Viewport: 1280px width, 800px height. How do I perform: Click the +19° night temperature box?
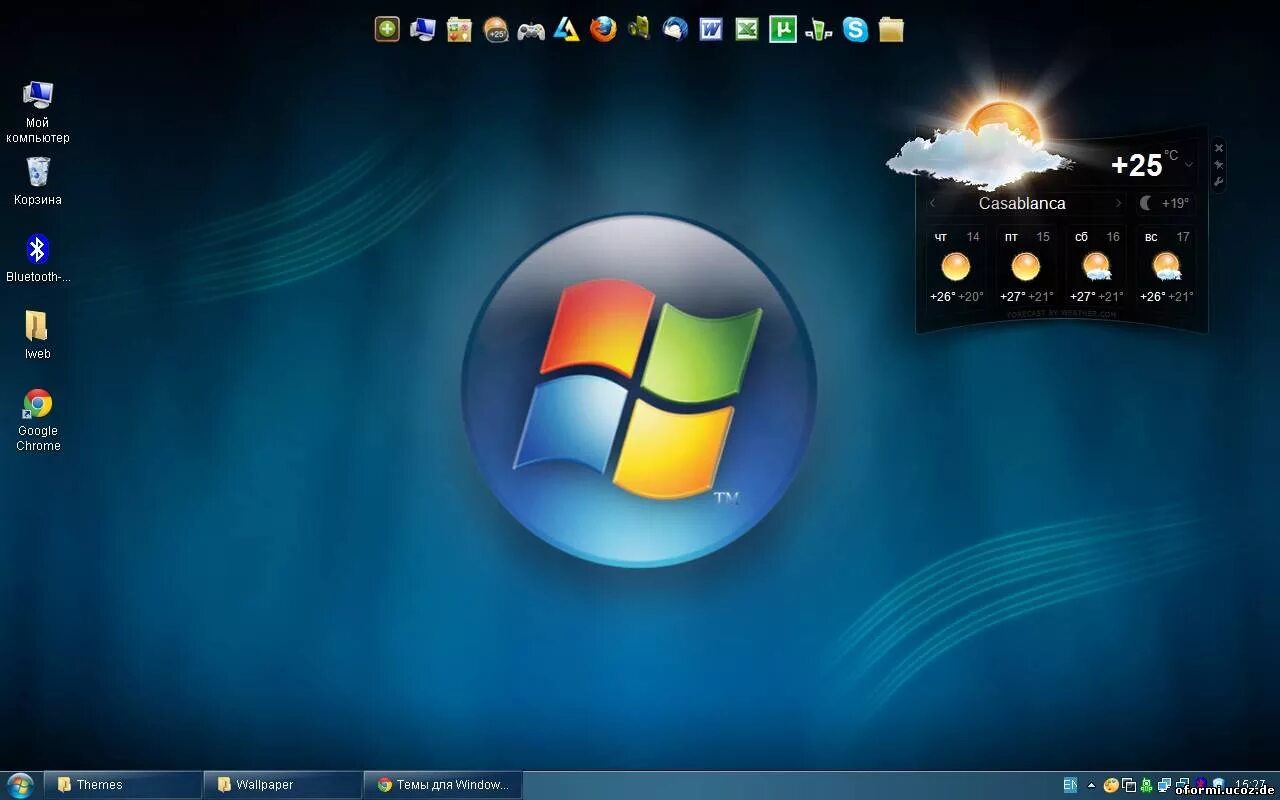pos(1166,203)
